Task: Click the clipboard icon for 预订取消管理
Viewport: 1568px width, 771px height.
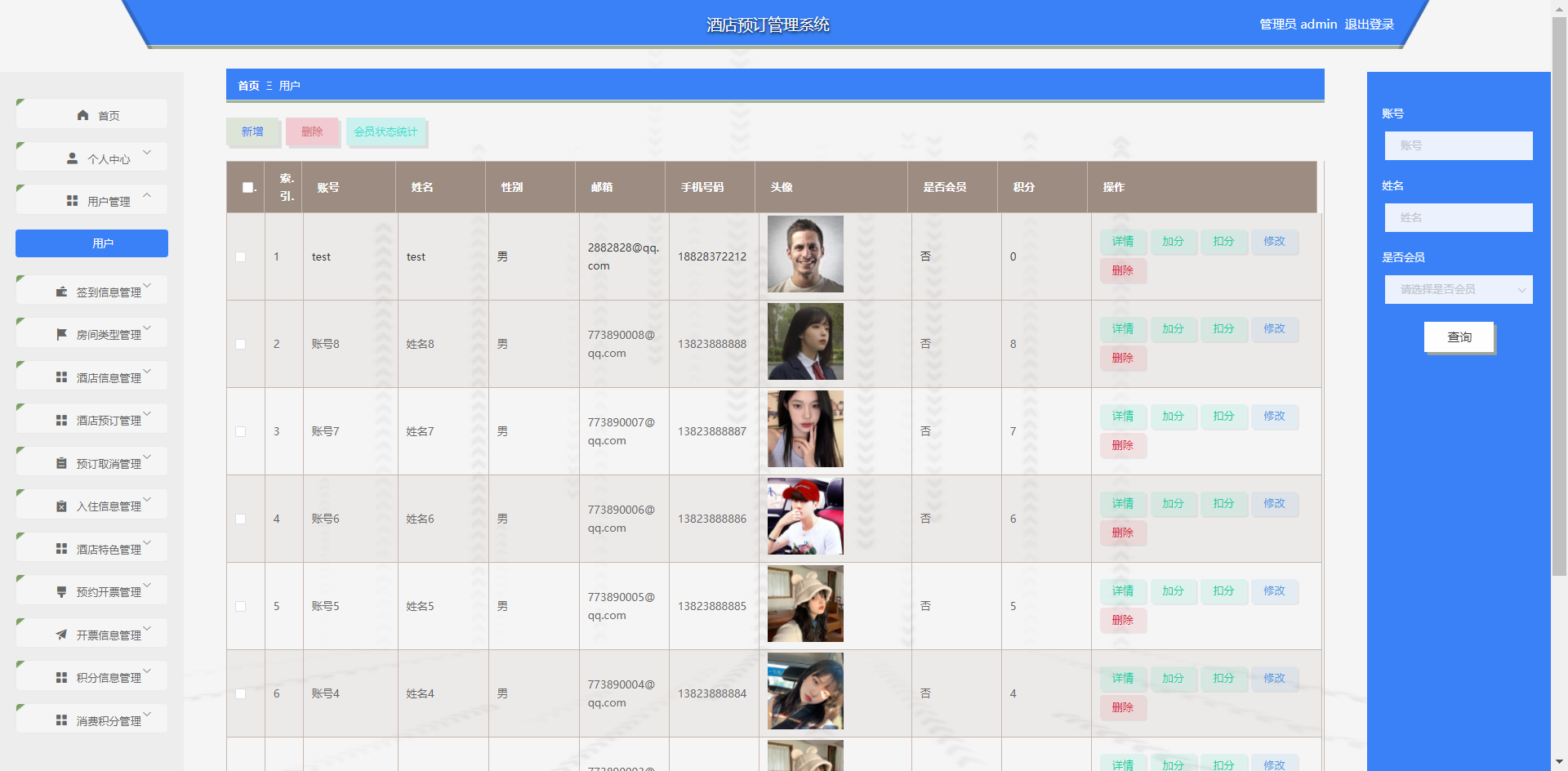Action: [61, 463]
